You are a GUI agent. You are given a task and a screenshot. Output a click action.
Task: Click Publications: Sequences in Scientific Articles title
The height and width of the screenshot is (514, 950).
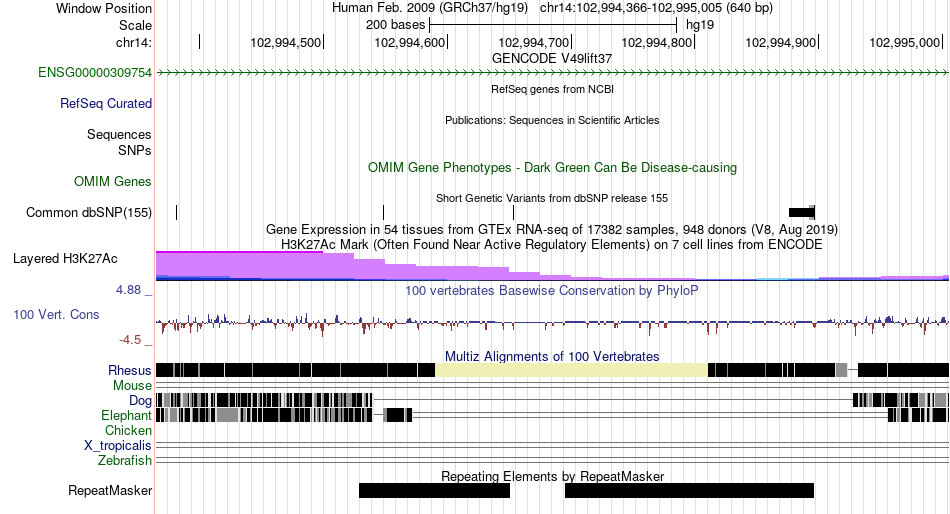click(552, 120)
